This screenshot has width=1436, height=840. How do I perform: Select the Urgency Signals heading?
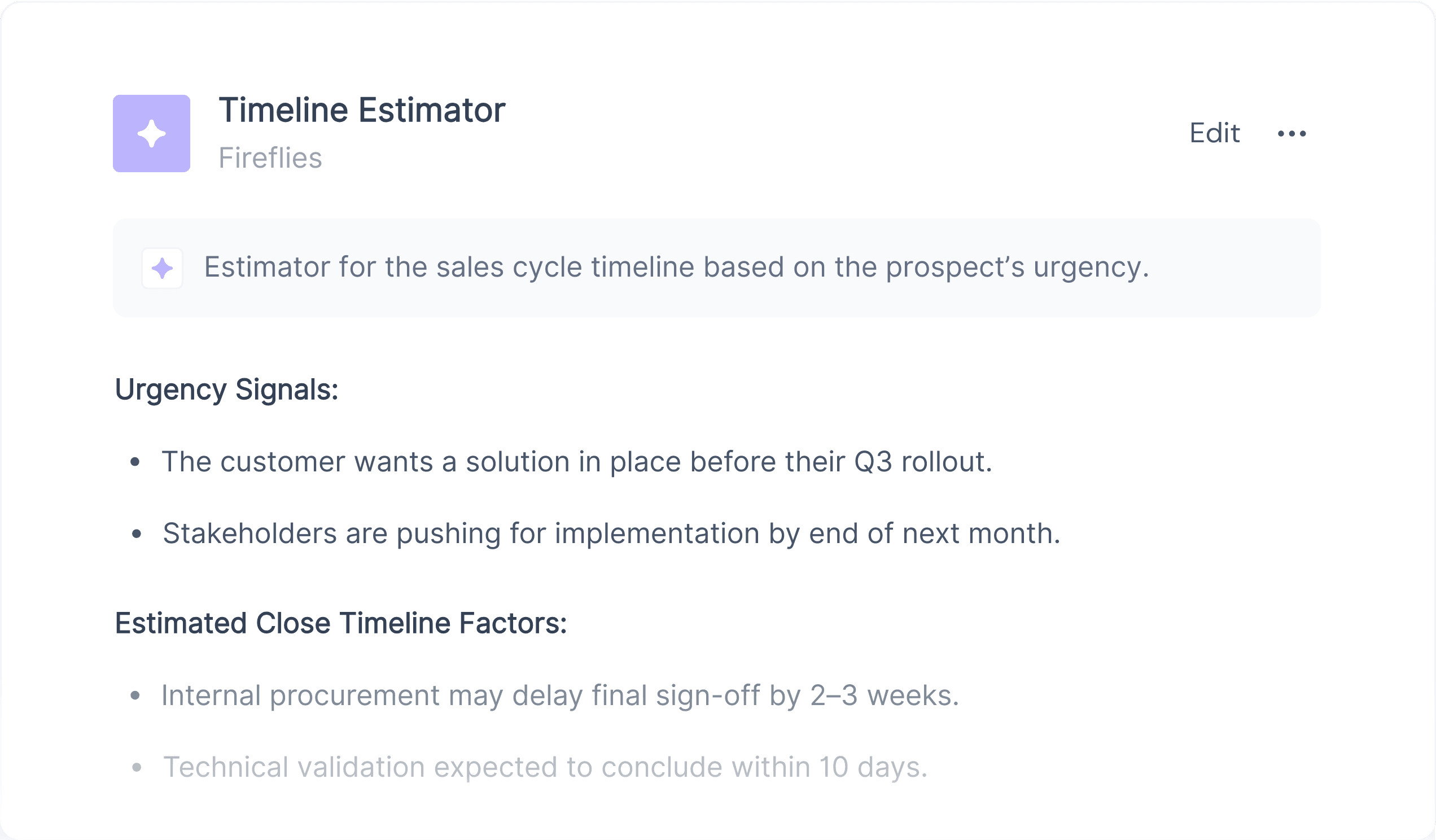227,390
